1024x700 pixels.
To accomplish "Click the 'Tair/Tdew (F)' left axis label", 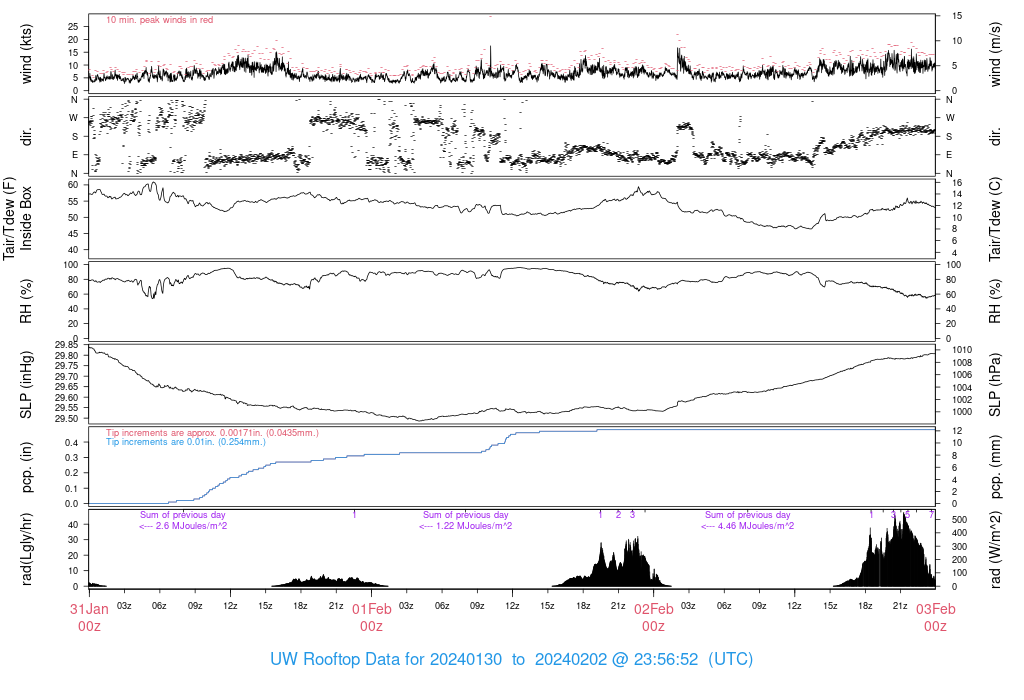I will pos(9,218).
